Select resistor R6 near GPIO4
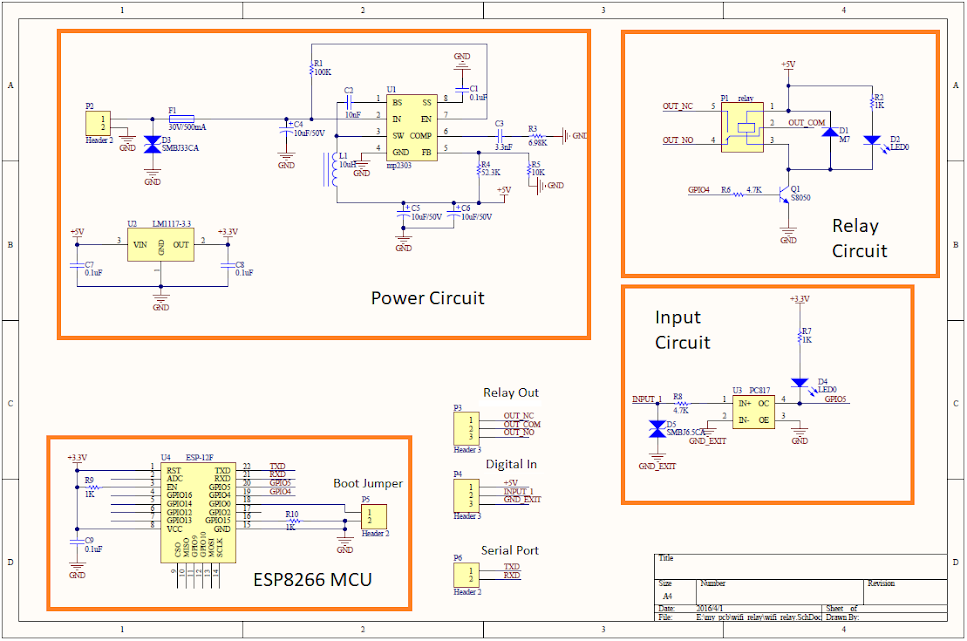 738,194
